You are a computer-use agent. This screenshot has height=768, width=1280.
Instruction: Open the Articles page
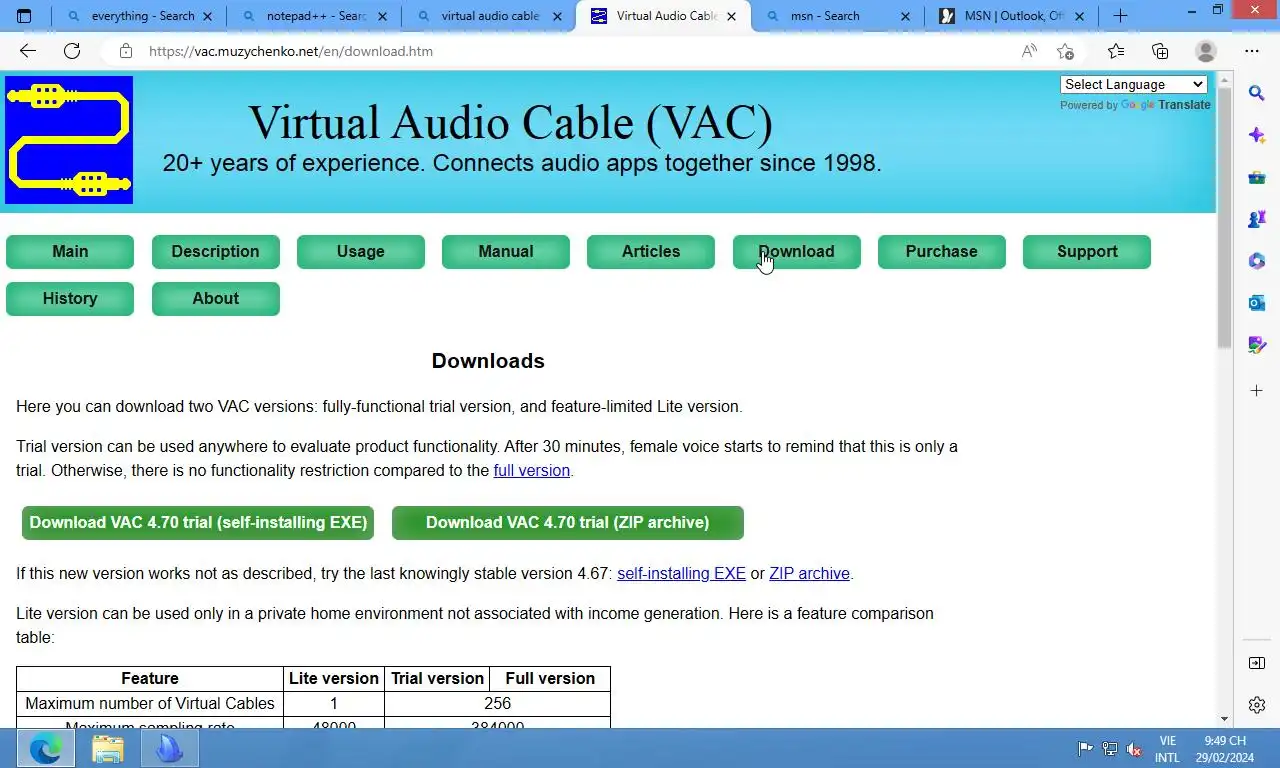point(651,252)
